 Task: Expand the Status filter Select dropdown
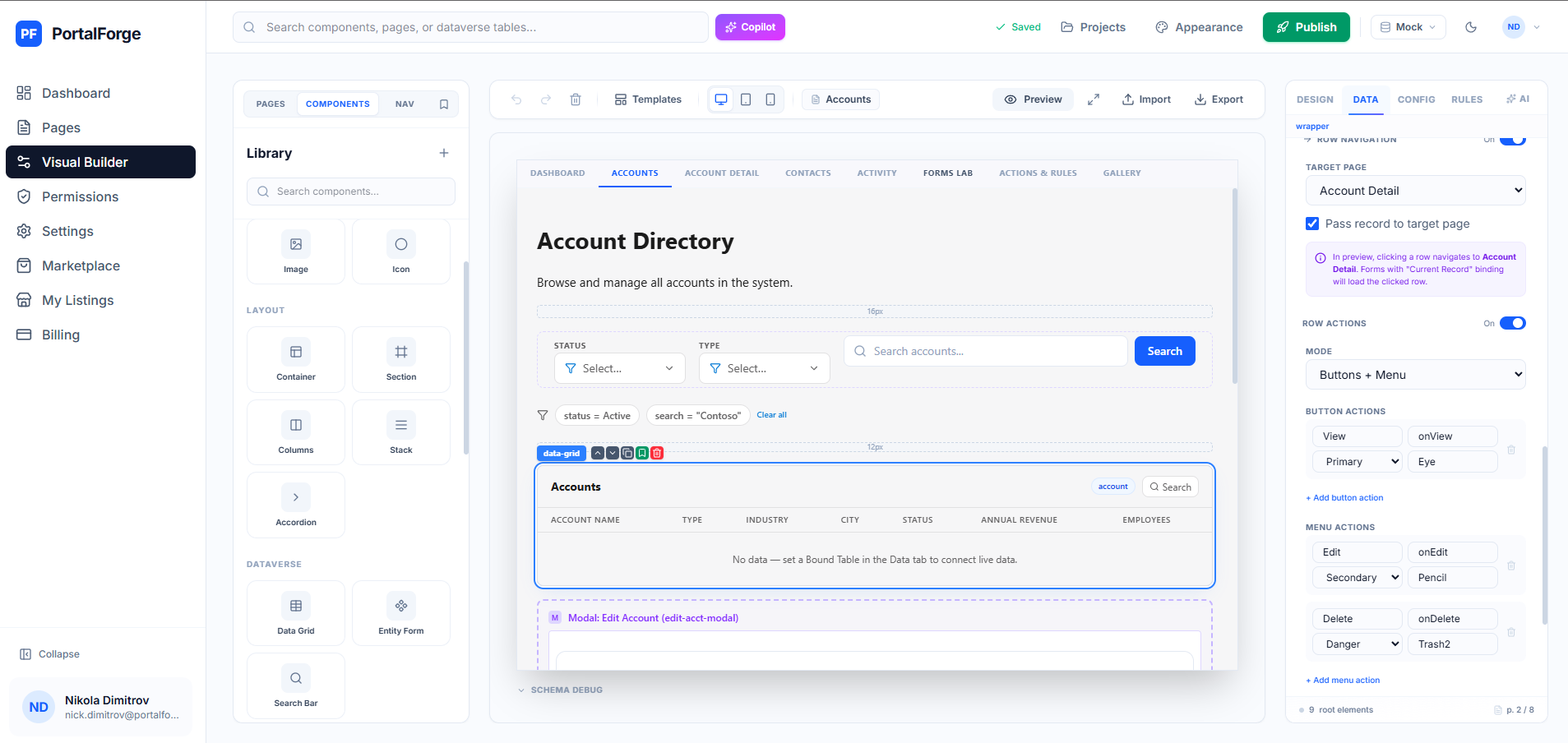click(619, 368)
